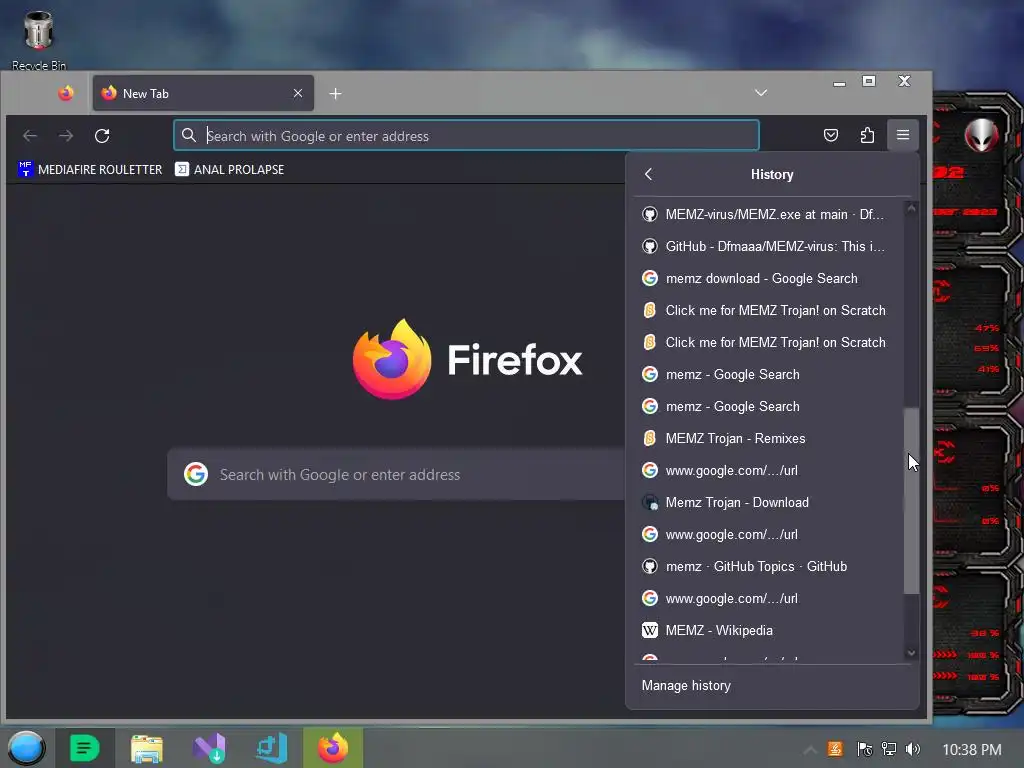Open memz download - Google Search history entry
1024x768 pixels.
pyautogui.click(x=768, y=278)
